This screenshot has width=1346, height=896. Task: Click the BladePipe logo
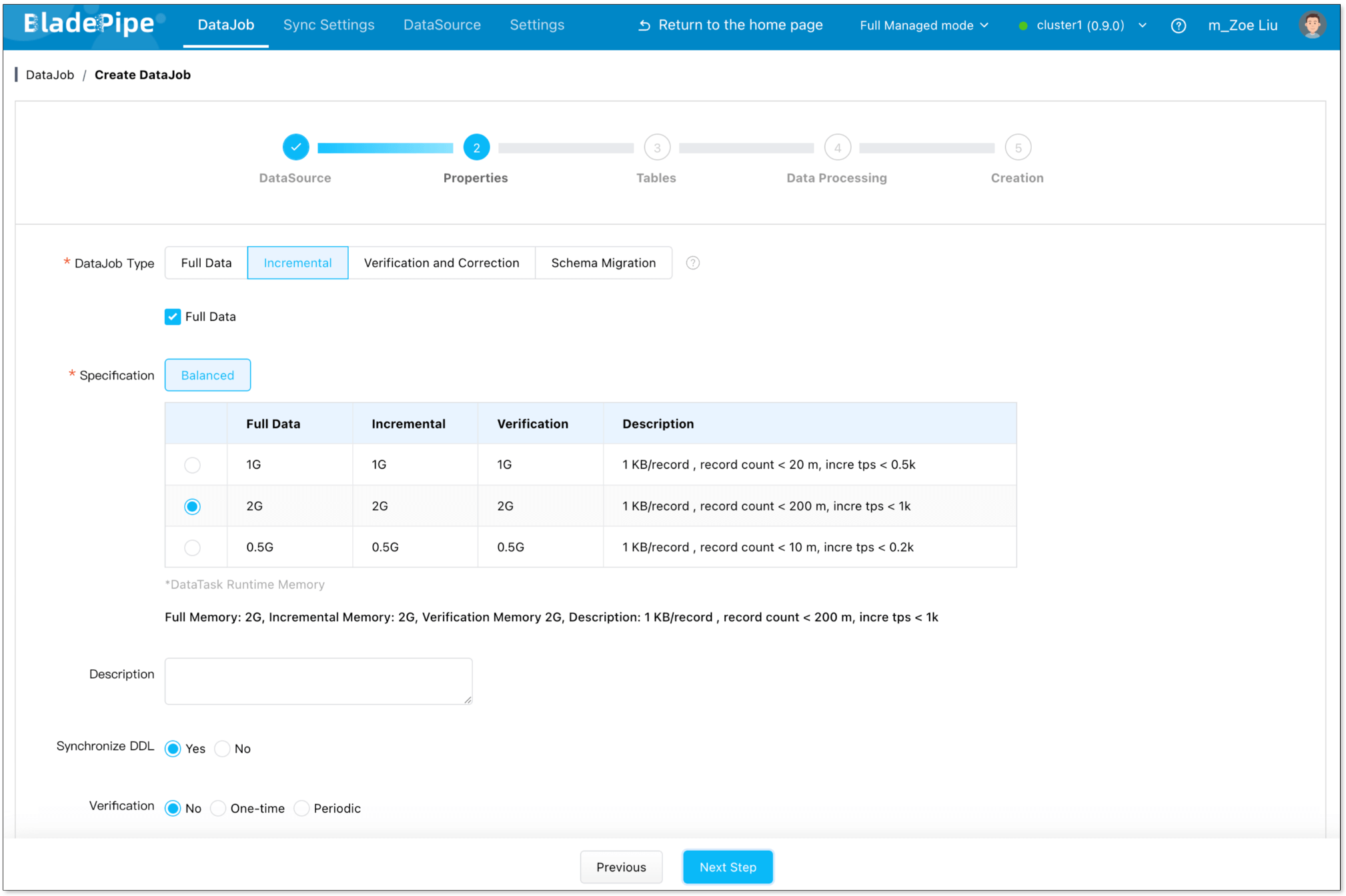(x=89, y=24)
